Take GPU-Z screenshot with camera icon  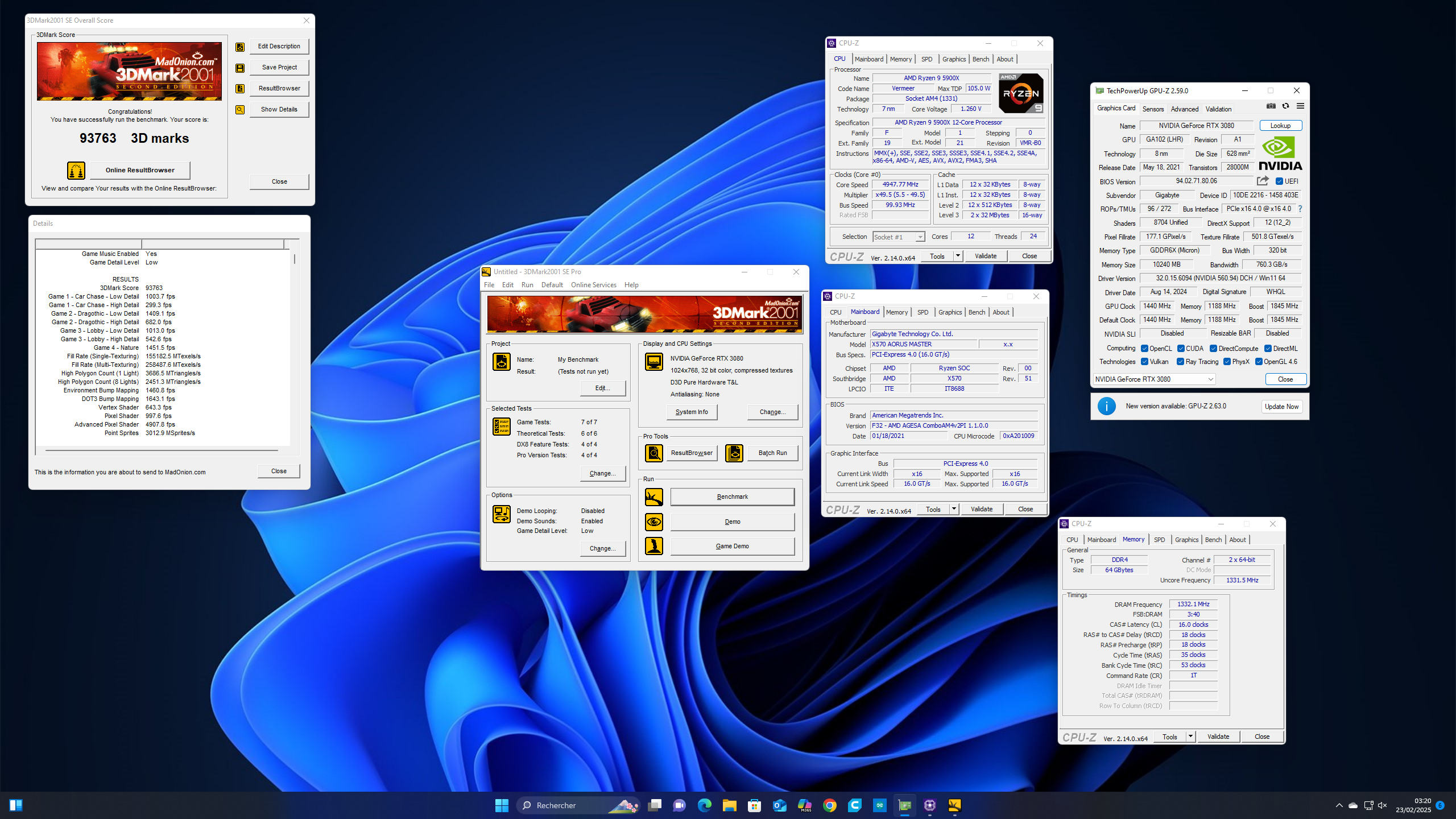tap(1271, 106)
